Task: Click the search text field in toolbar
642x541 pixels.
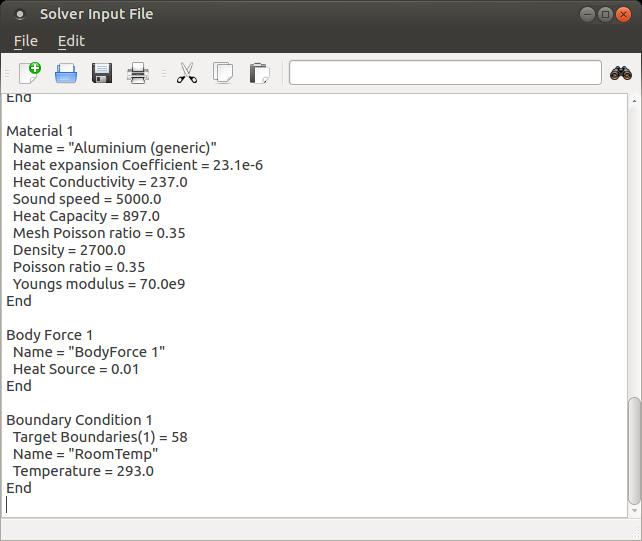Action: click(x=445, y=73)
